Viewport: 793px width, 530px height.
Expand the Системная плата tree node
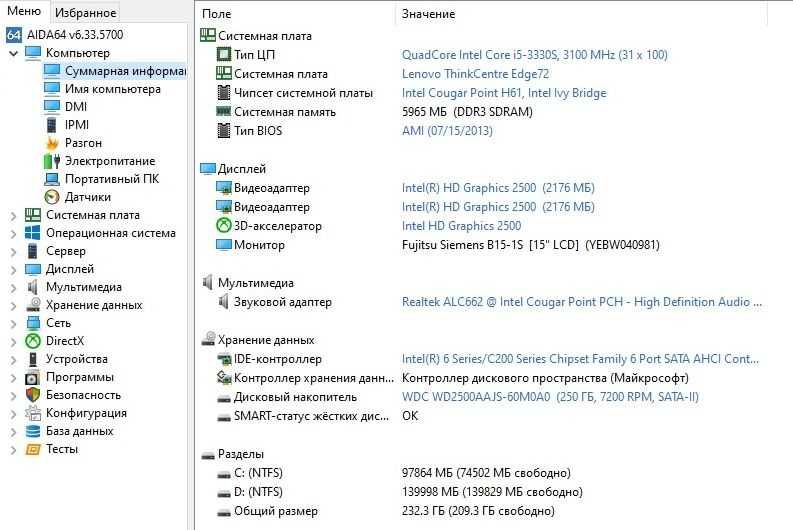pyautogui.click(x=14, y=215)
